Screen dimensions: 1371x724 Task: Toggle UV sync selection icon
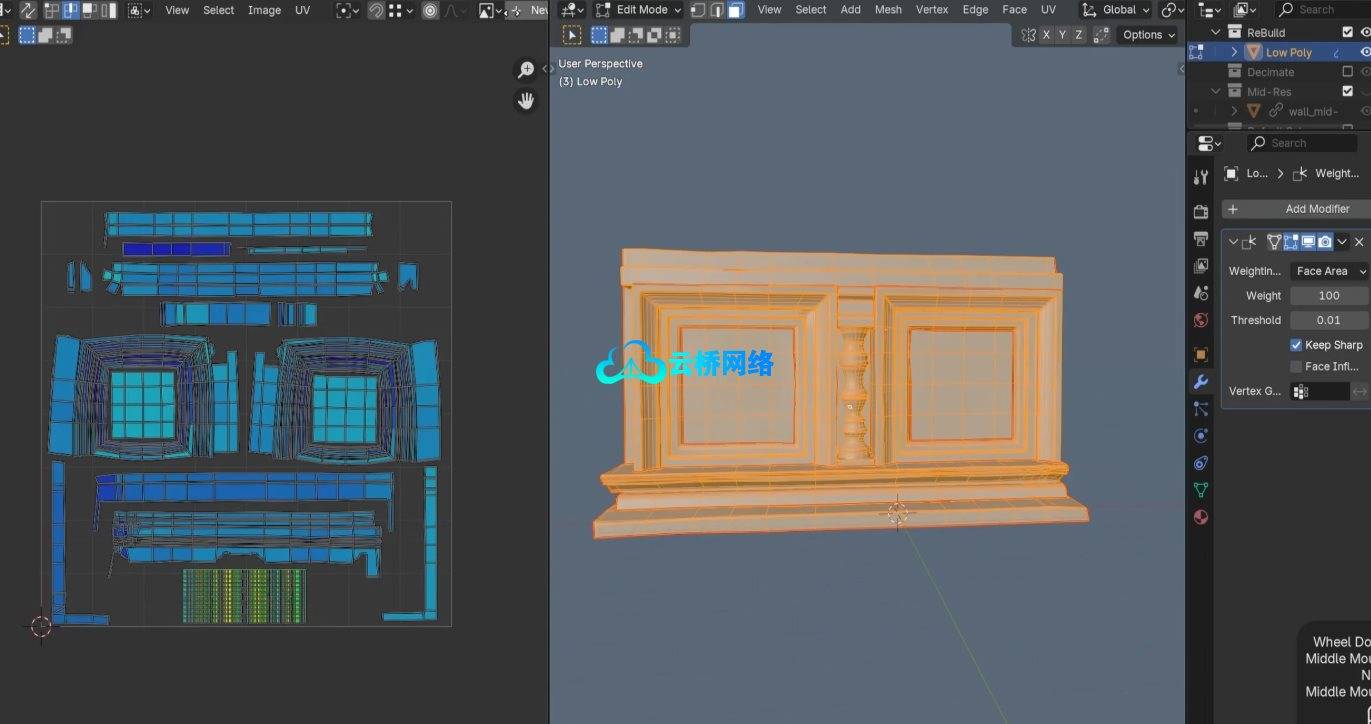pos(27,10)
